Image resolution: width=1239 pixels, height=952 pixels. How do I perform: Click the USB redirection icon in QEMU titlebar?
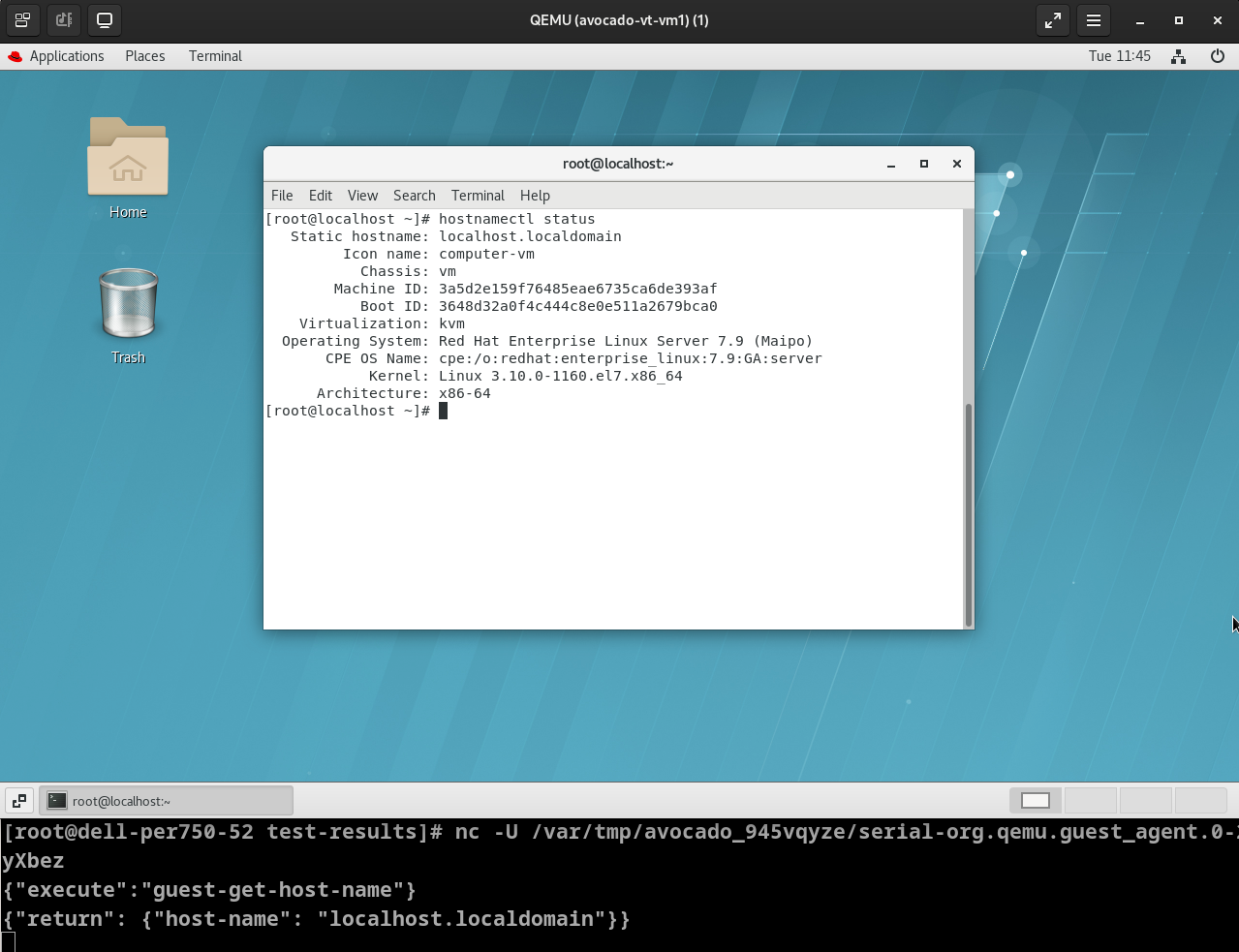(64, 19)
